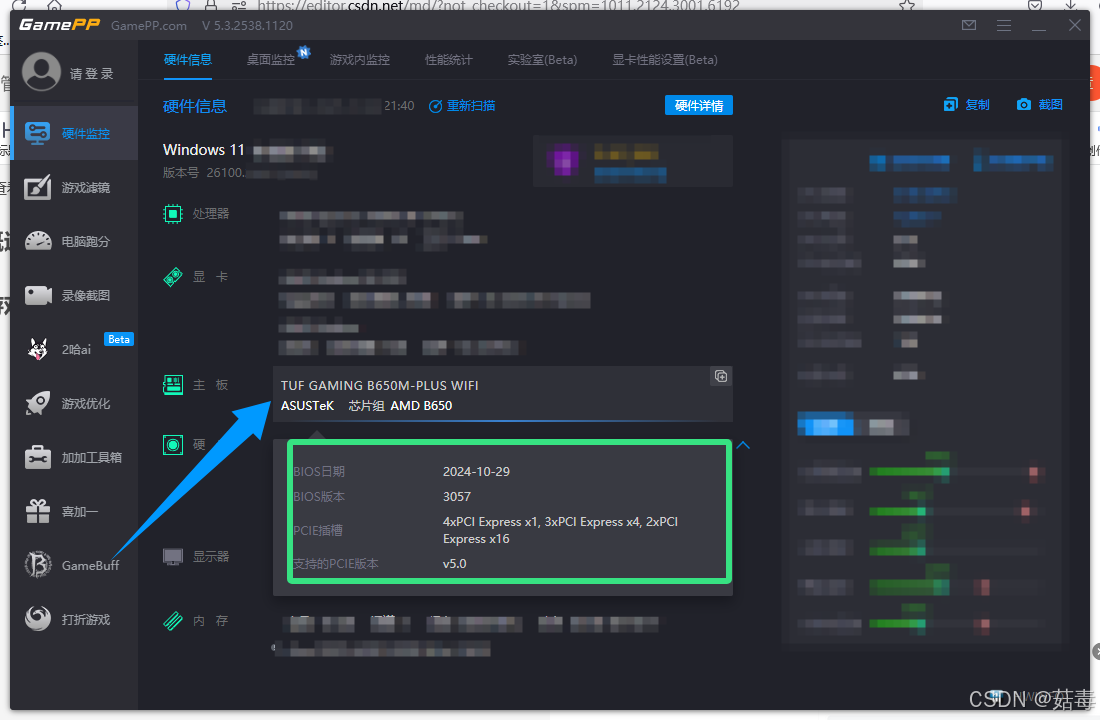Image resolution: width=1100 pixels, height=720 pixels.
Task: Click the browser address bar behind GamePP
Action: pyautogui.click(x=498, y=5)
